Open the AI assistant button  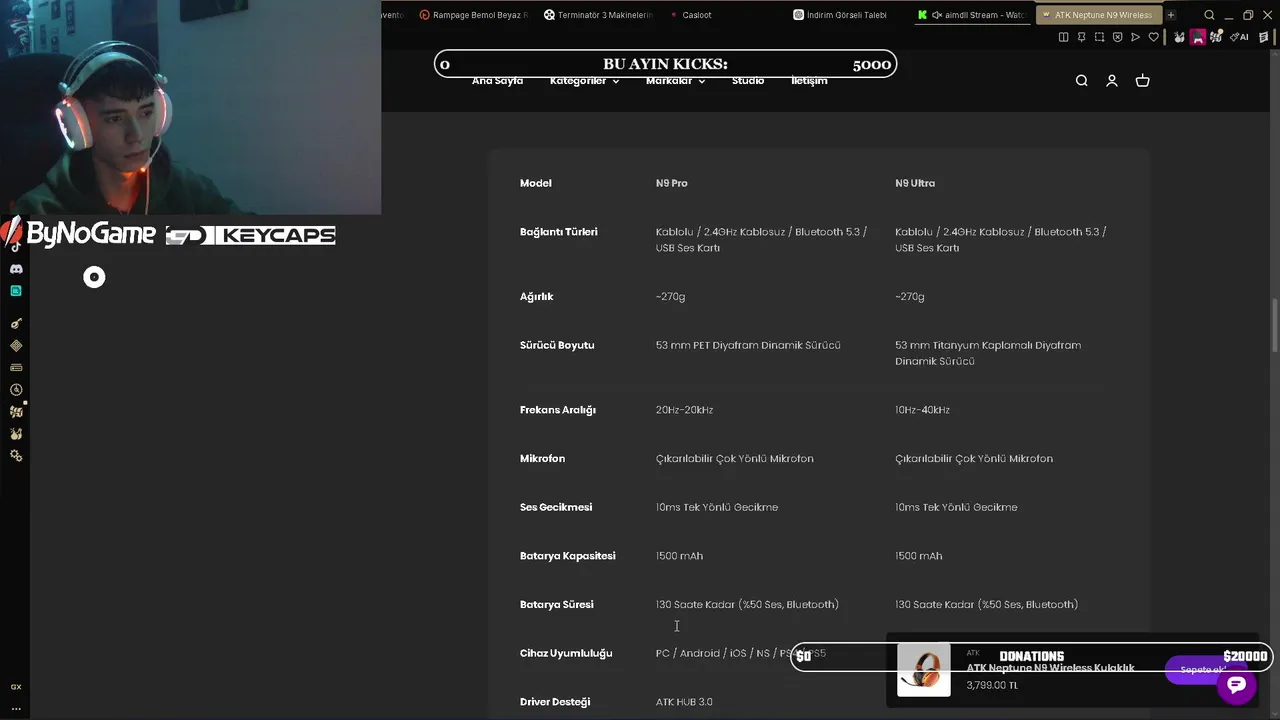pyautogui.click(x=1239, y=37)
